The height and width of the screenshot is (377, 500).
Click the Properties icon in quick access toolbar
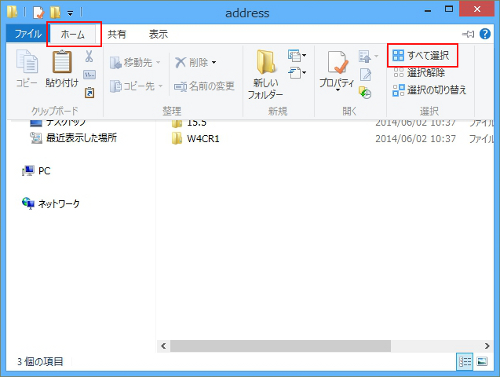click(x=39, y=13)
